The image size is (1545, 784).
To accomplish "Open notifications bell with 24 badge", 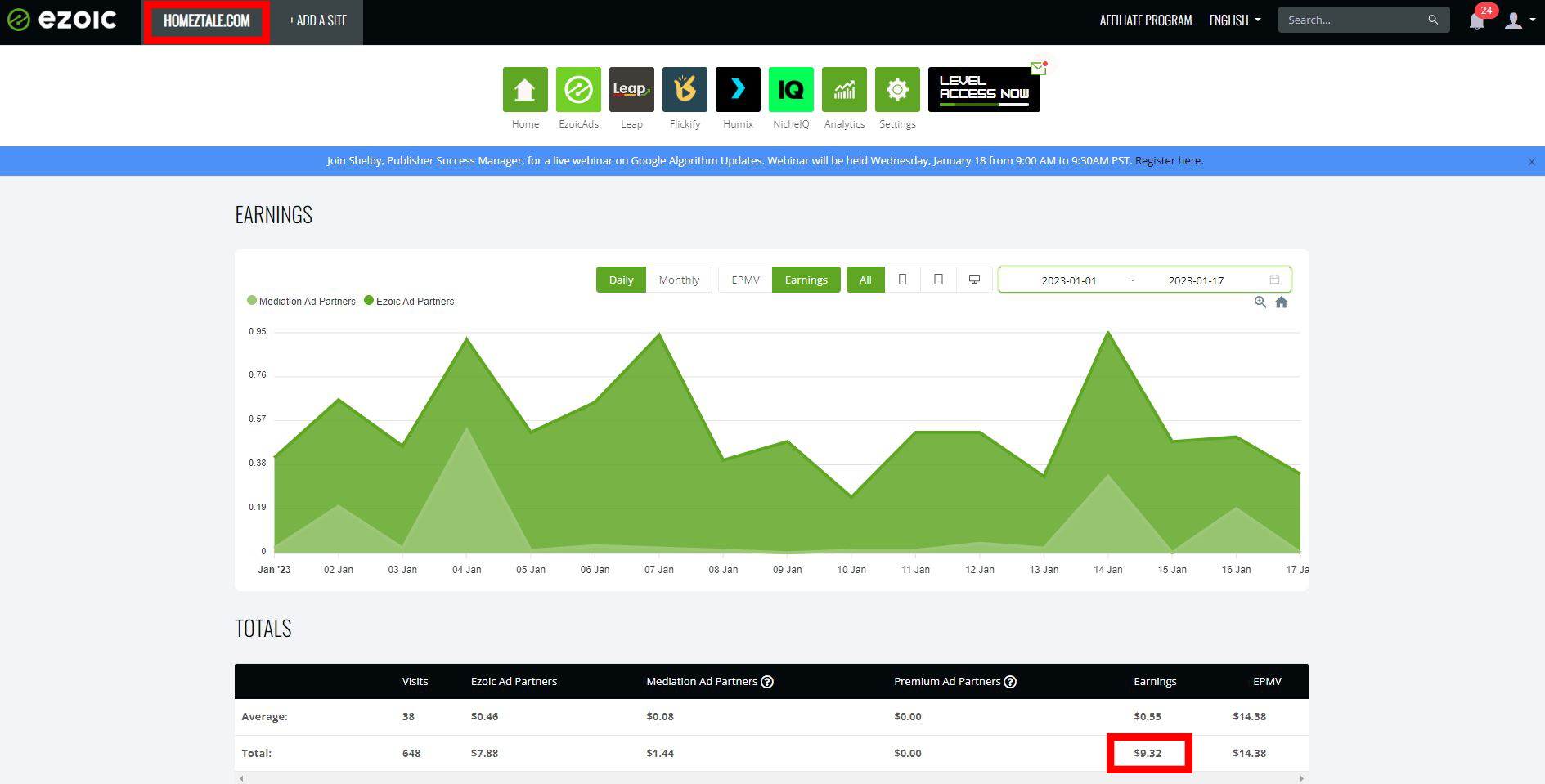I will tap(1477, 20).
